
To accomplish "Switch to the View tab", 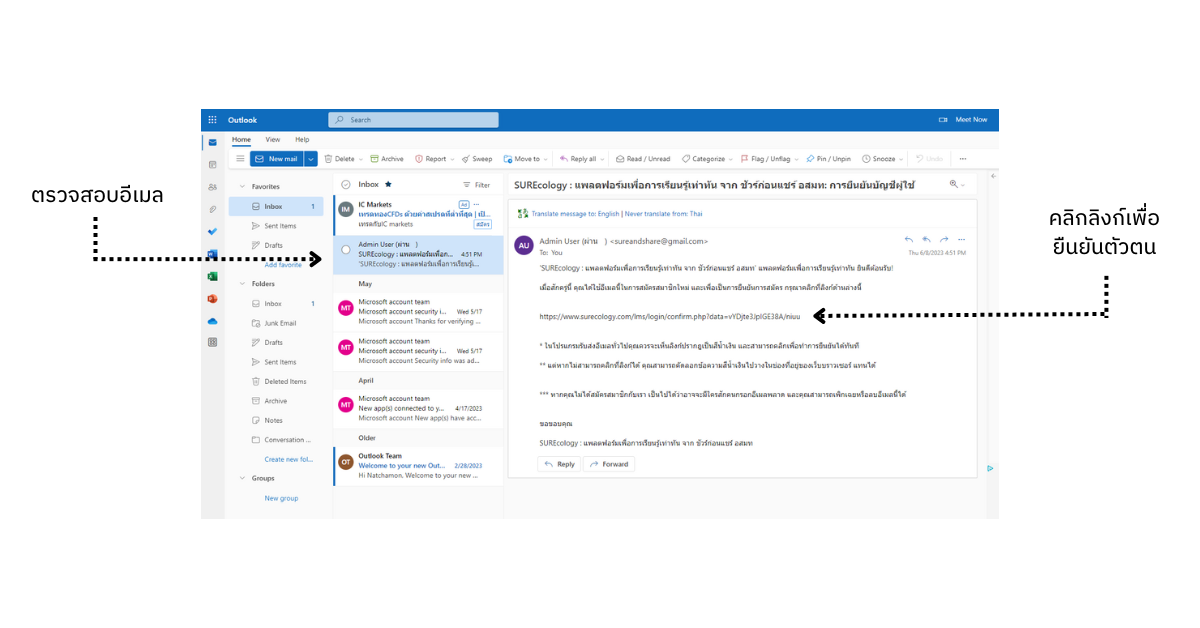I will coord(273,140).
